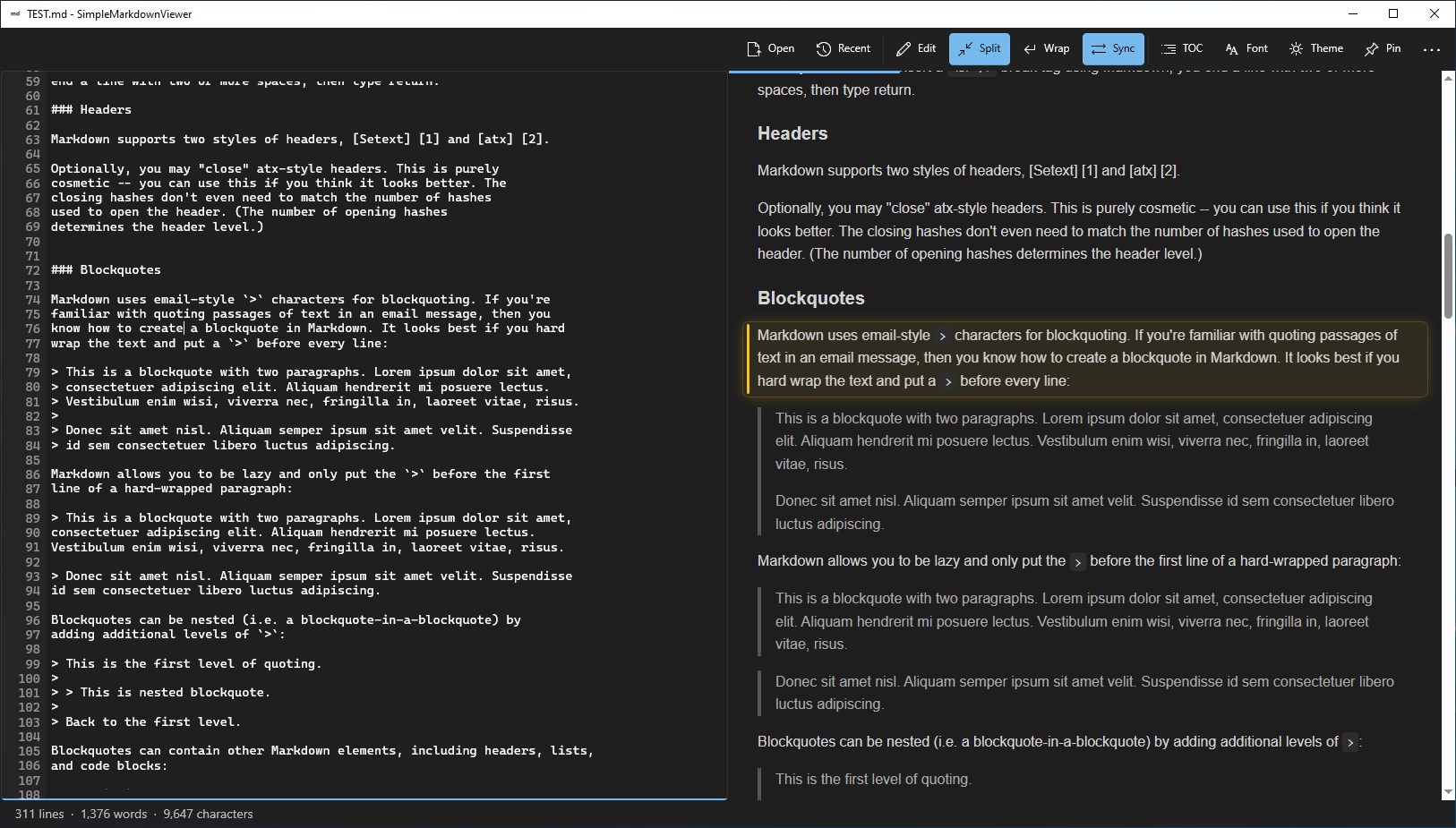Disable Sync scrolling
This screenshot has height=828, width=1456.
(x=1113, y=48)
